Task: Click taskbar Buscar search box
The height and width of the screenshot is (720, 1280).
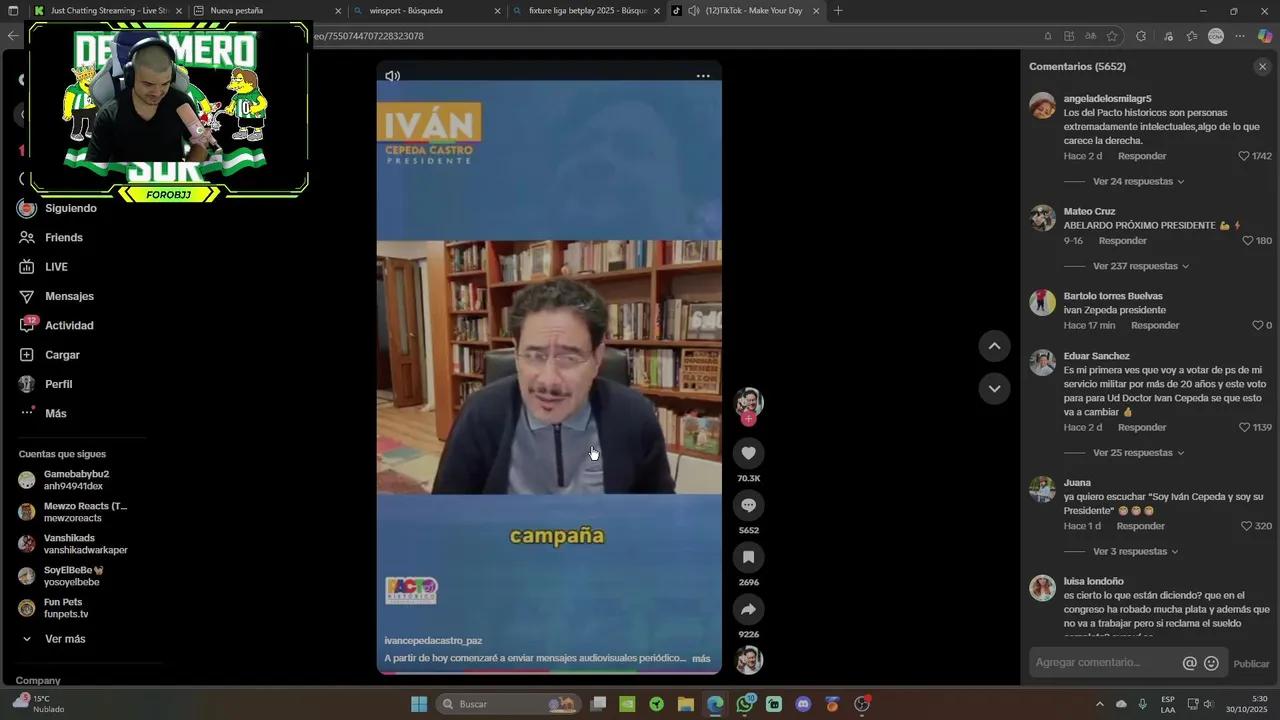Action: point(508,704)
